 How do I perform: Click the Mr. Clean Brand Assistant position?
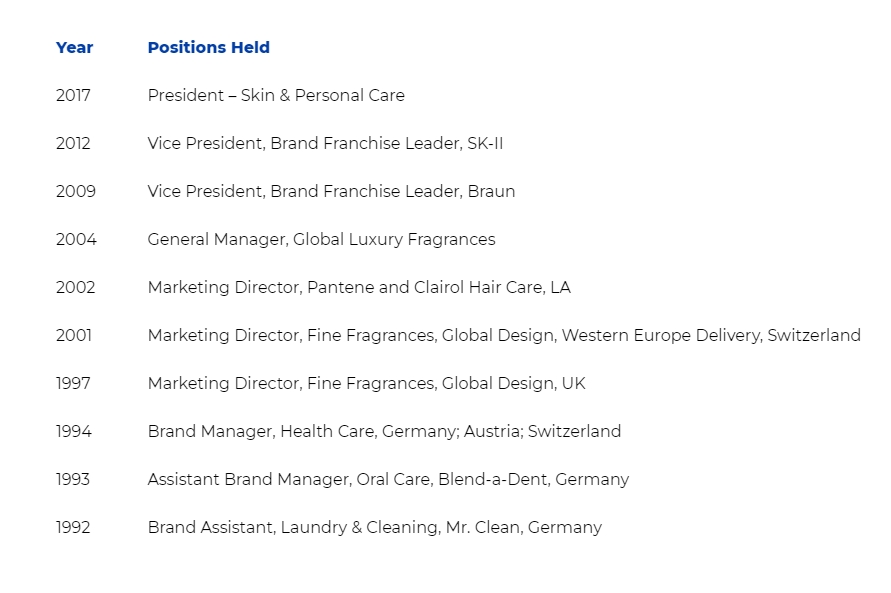[374, 528]
